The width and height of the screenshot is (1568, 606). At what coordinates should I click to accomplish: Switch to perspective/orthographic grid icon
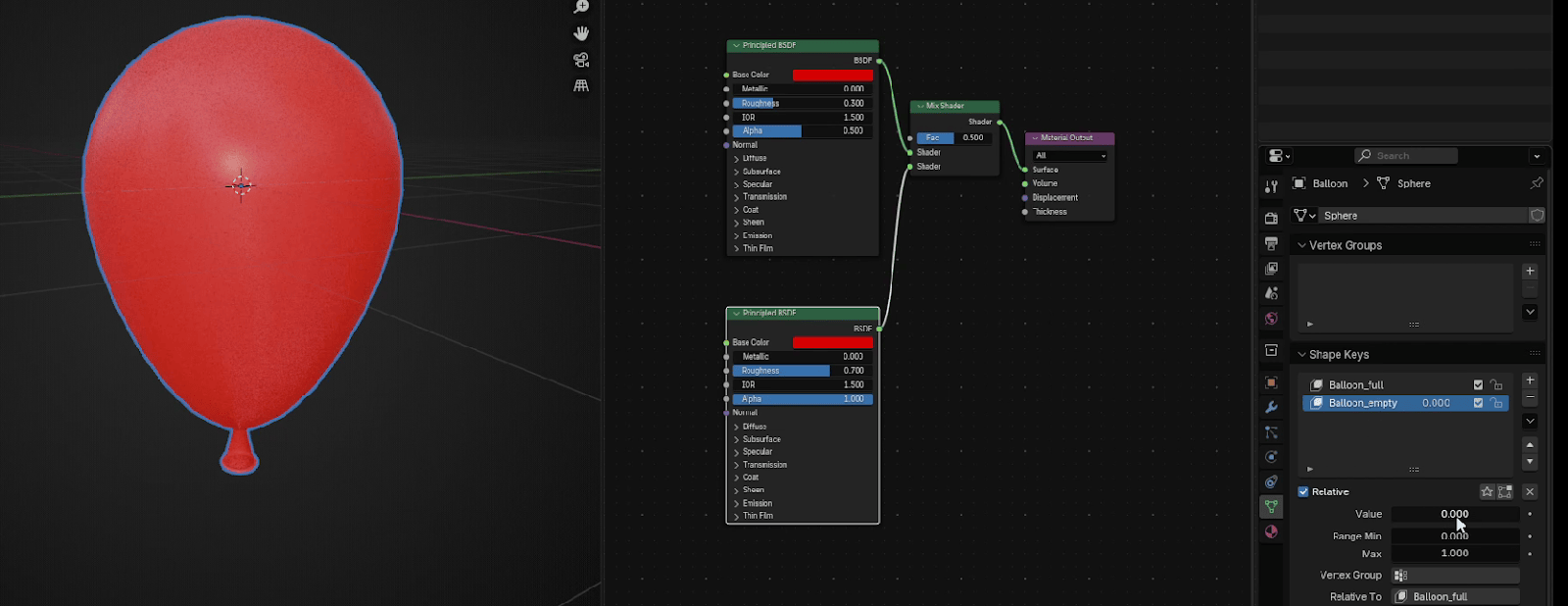pos(581,85)
